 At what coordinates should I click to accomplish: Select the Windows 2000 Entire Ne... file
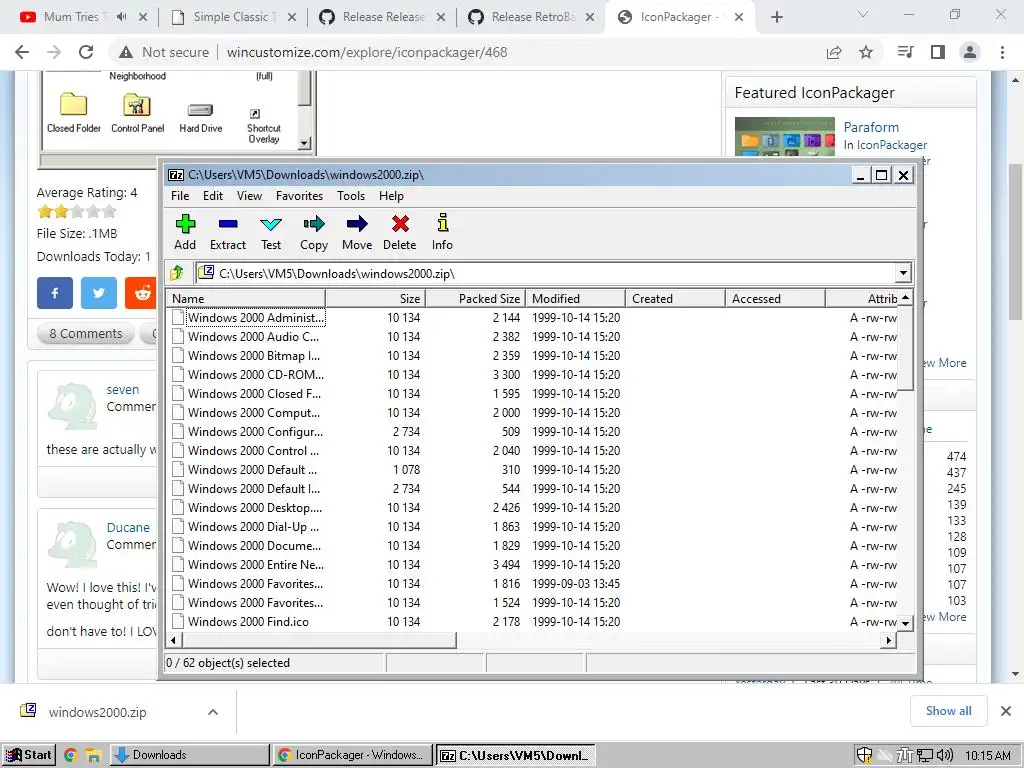coord(255,565)
